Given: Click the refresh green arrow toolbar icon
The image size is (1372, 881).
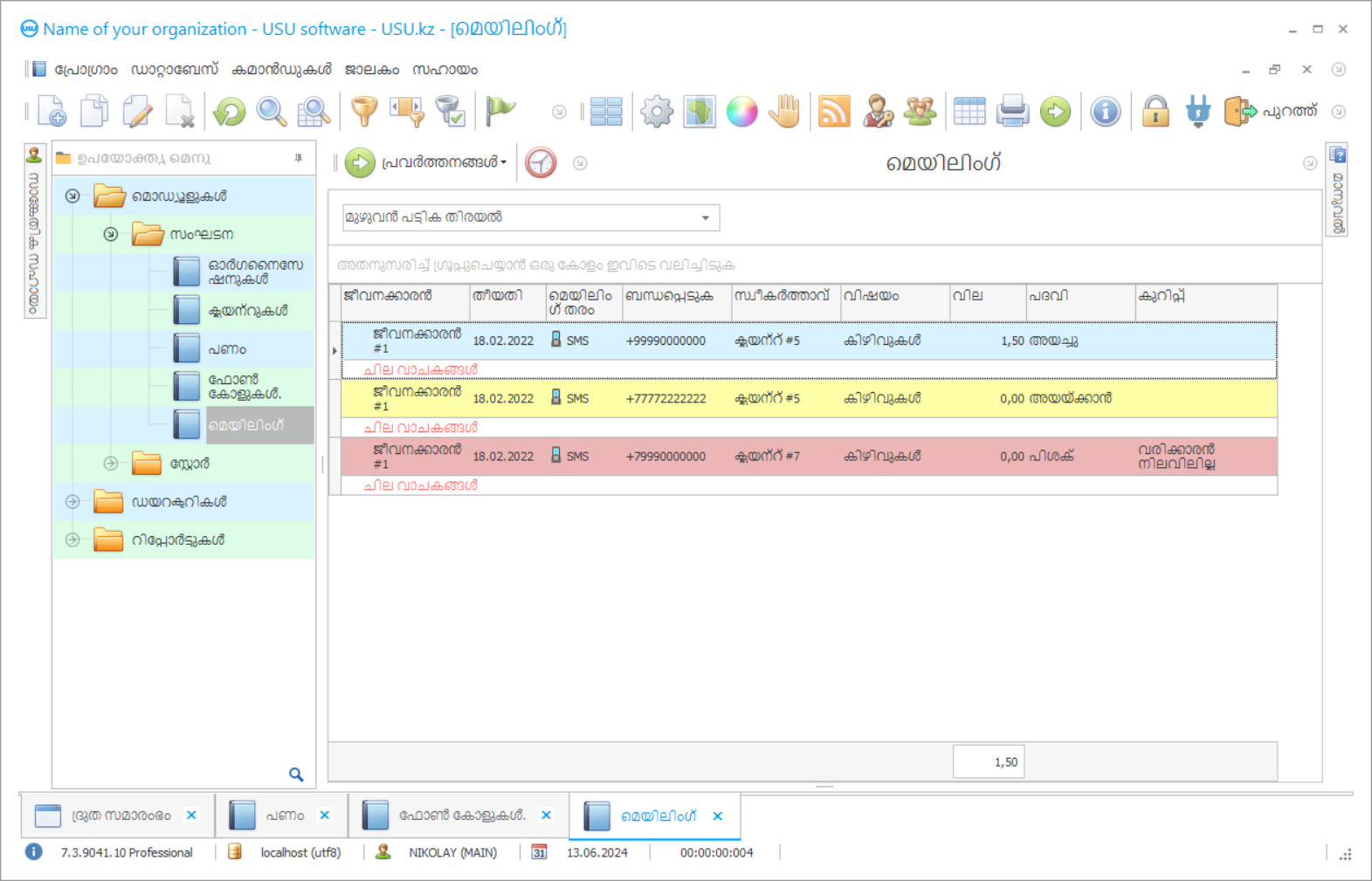Looking at the screenshot, I should (230, 112).
